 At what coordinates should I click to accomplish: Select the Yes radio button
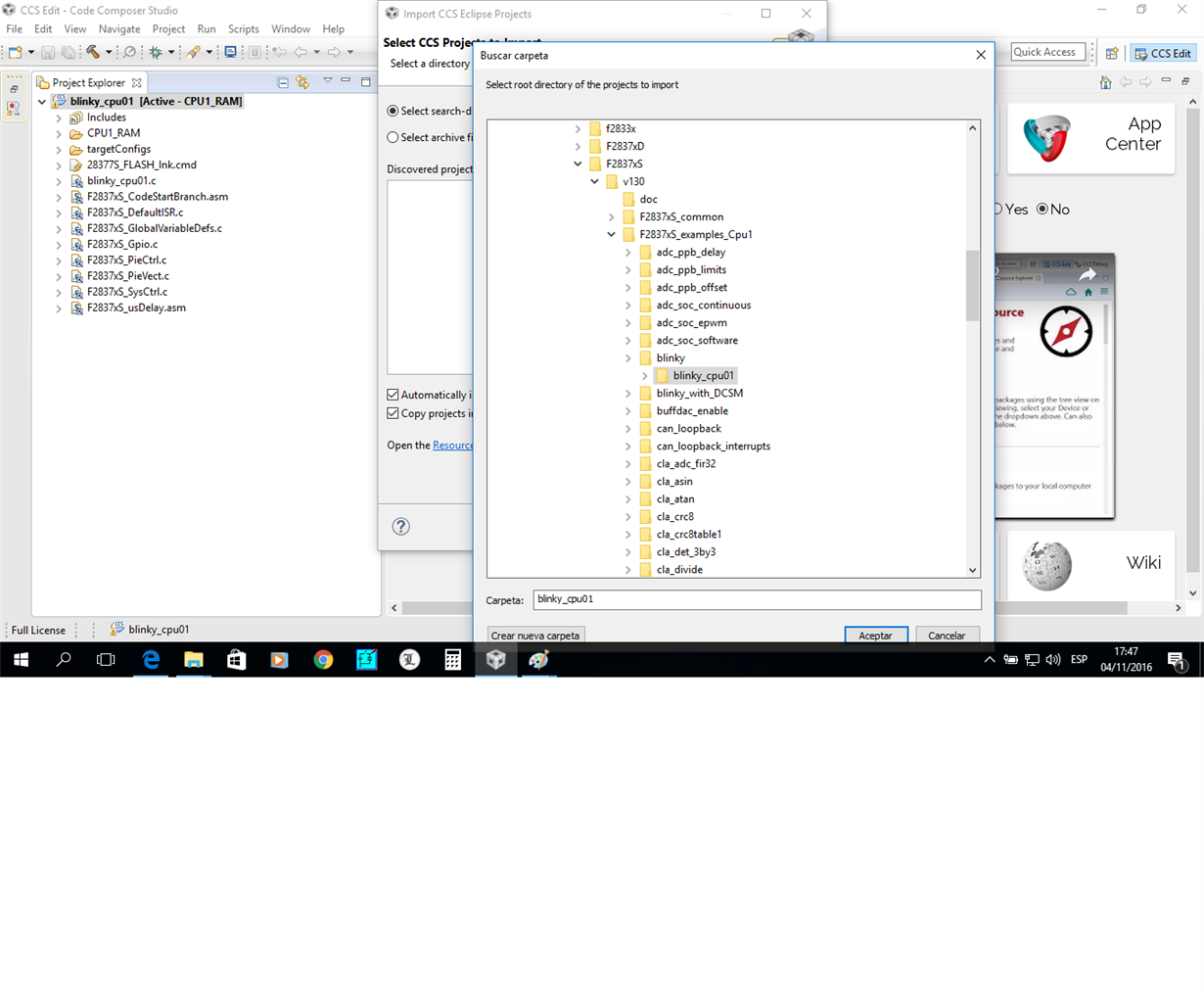click(997, 209)
